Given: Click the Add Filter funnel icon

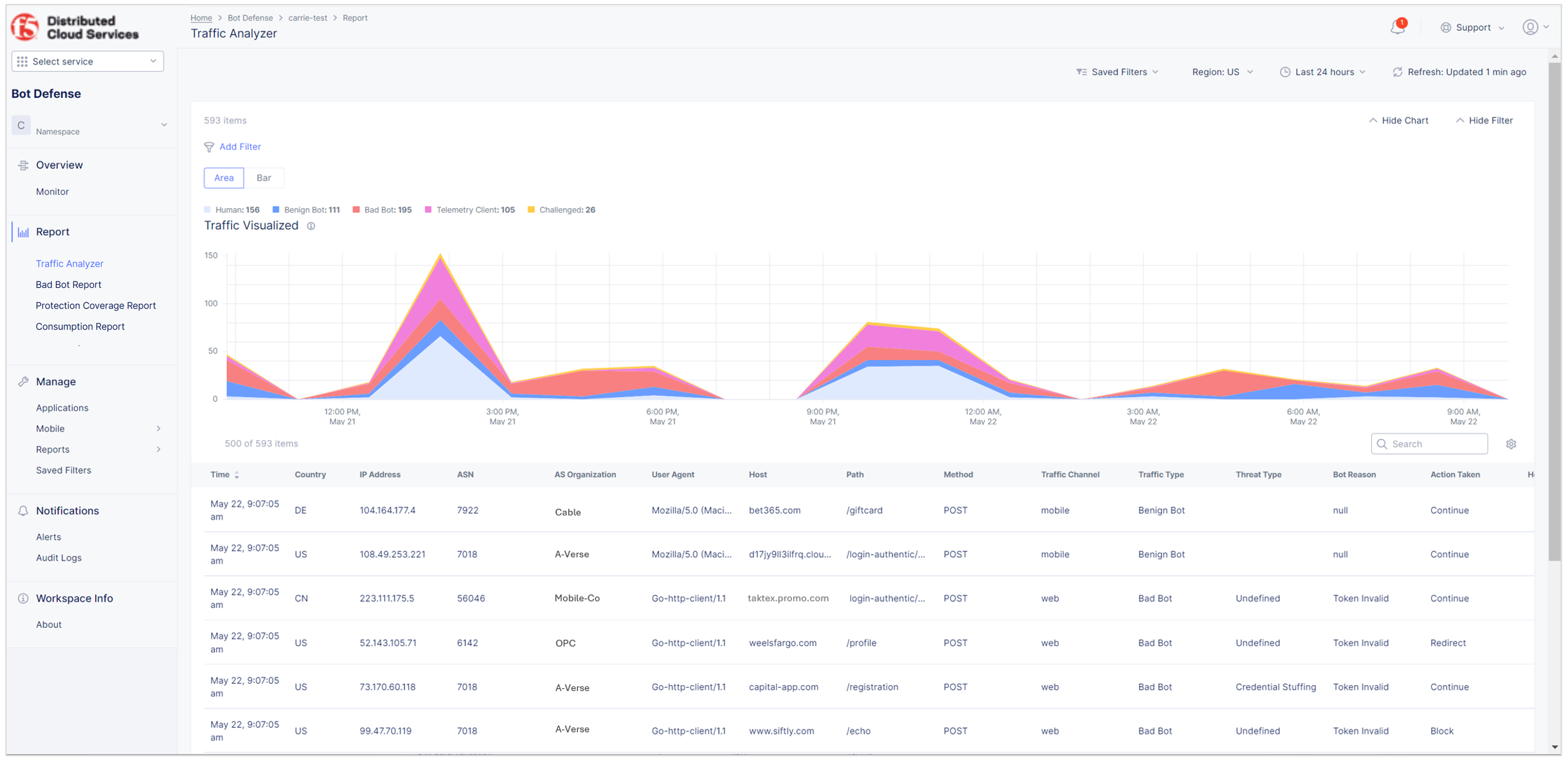Looking at the screenshot, I should tap(209, 147).
